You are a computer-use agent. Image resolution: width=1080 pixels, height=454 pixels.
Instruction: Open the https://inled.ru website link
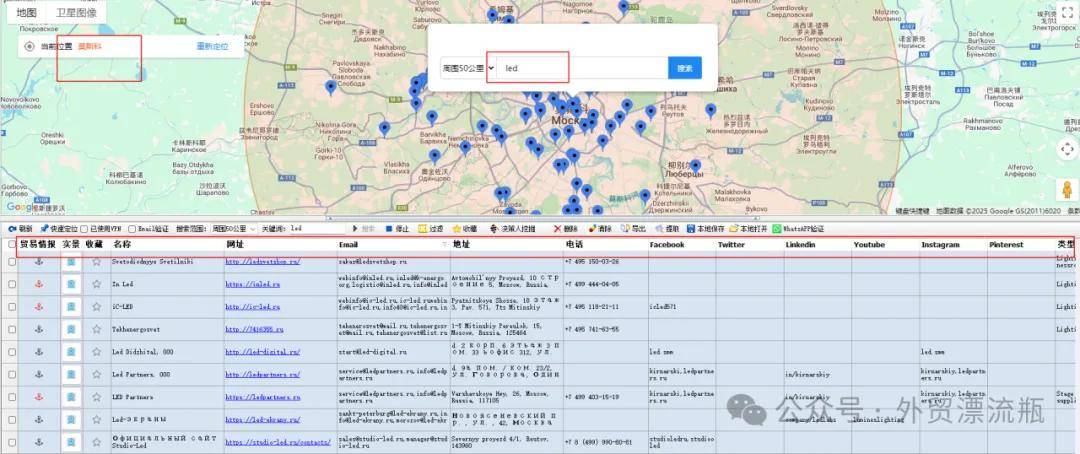[x=251, y=284]
